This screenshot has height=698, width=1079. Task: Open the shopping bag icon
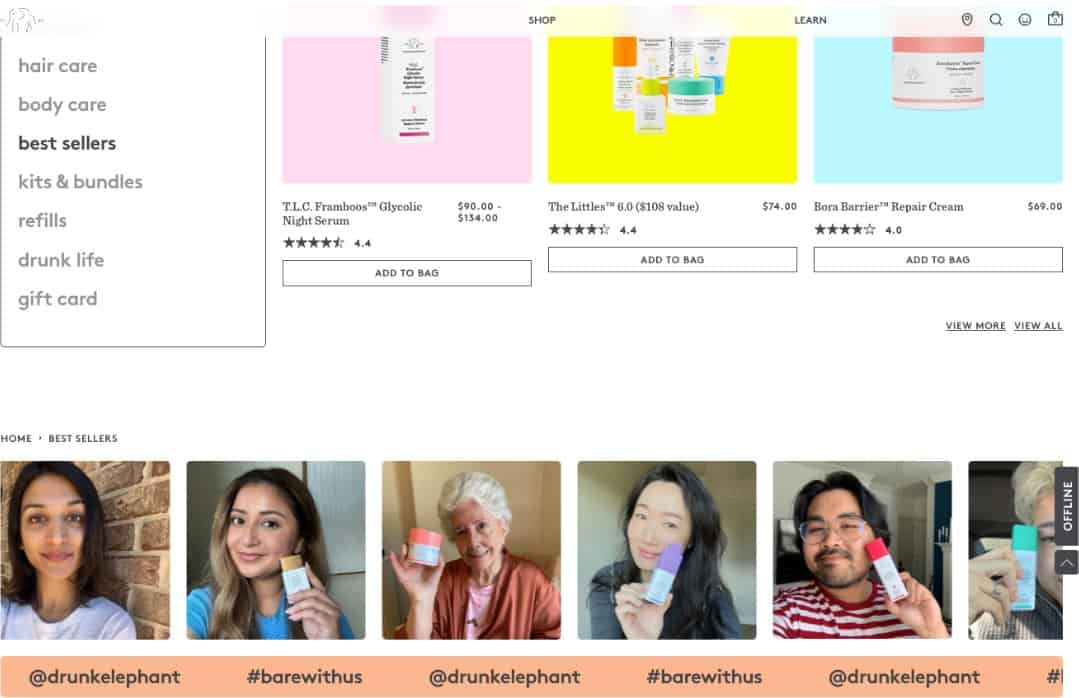coord(1055,19)
